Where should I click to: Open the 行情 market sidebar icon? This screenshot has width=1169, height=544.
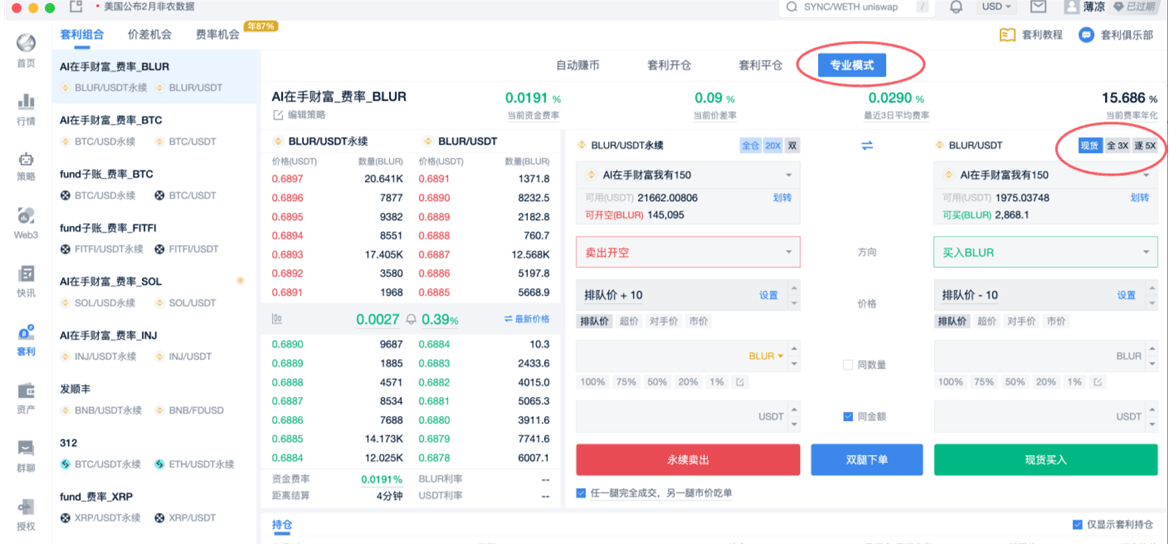26,101
